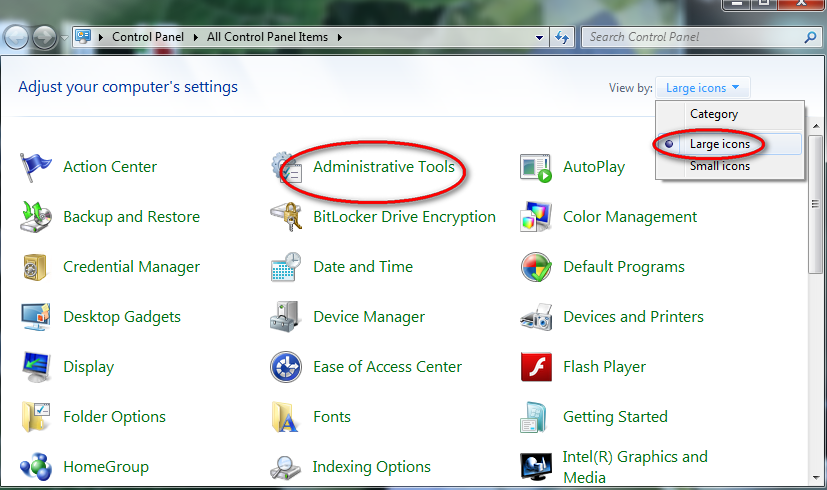This screenshot has height=490, width=827.
Task: Click the All Control Panel Items breadcrumb
Action: (x=267, y=37)
